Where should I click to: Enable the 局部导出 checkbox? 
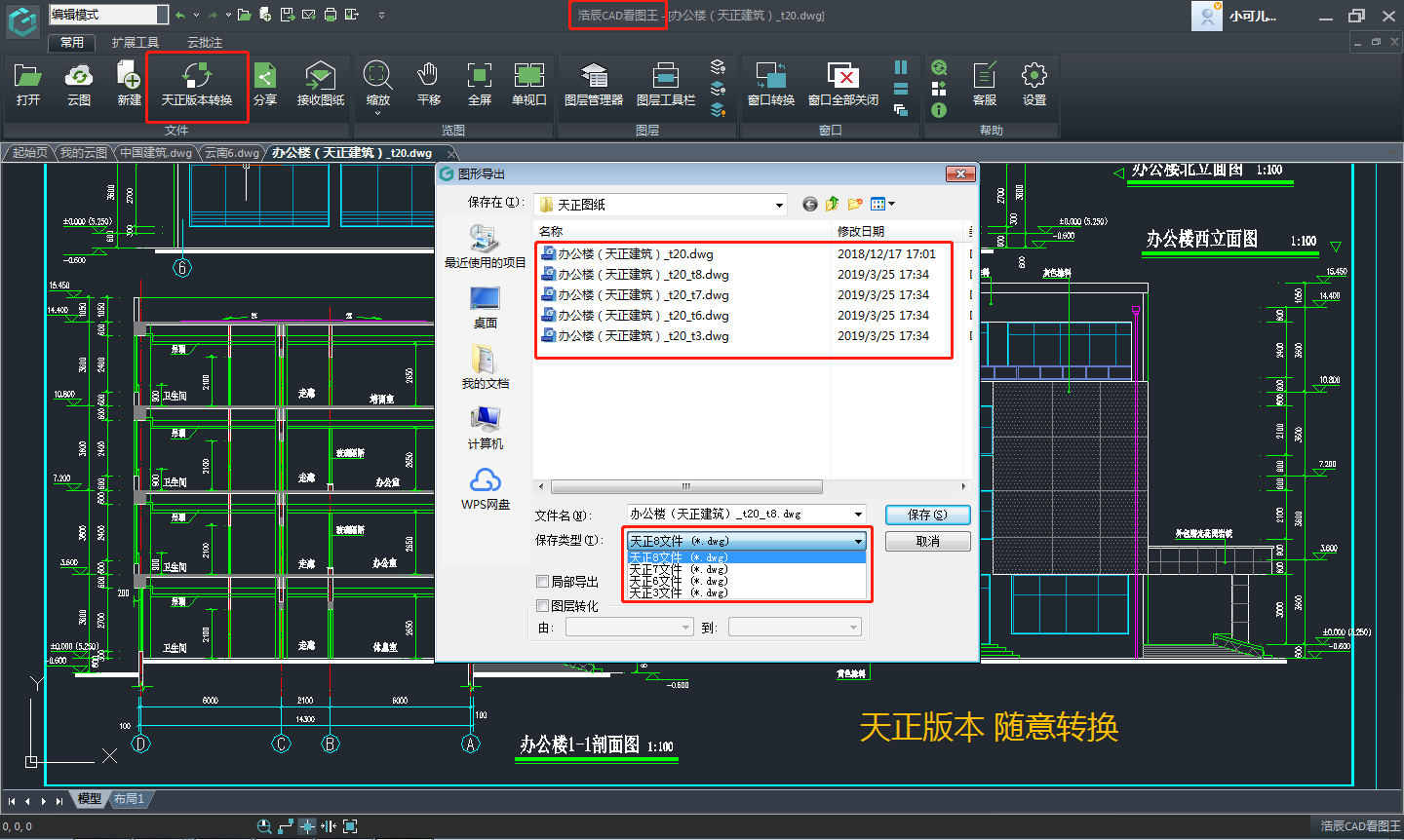543,582
